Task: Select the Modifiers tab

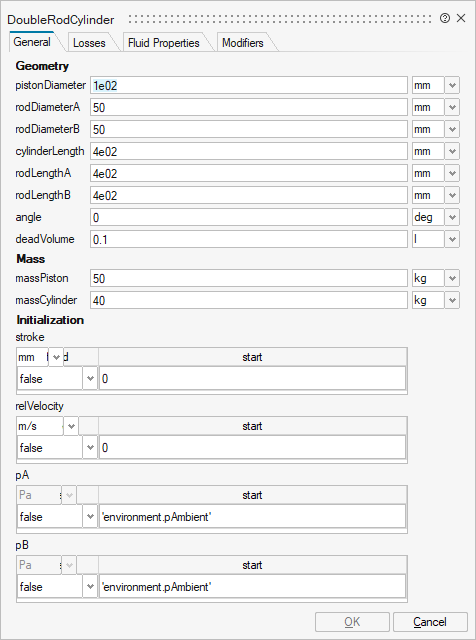Action: coord(242,43)
